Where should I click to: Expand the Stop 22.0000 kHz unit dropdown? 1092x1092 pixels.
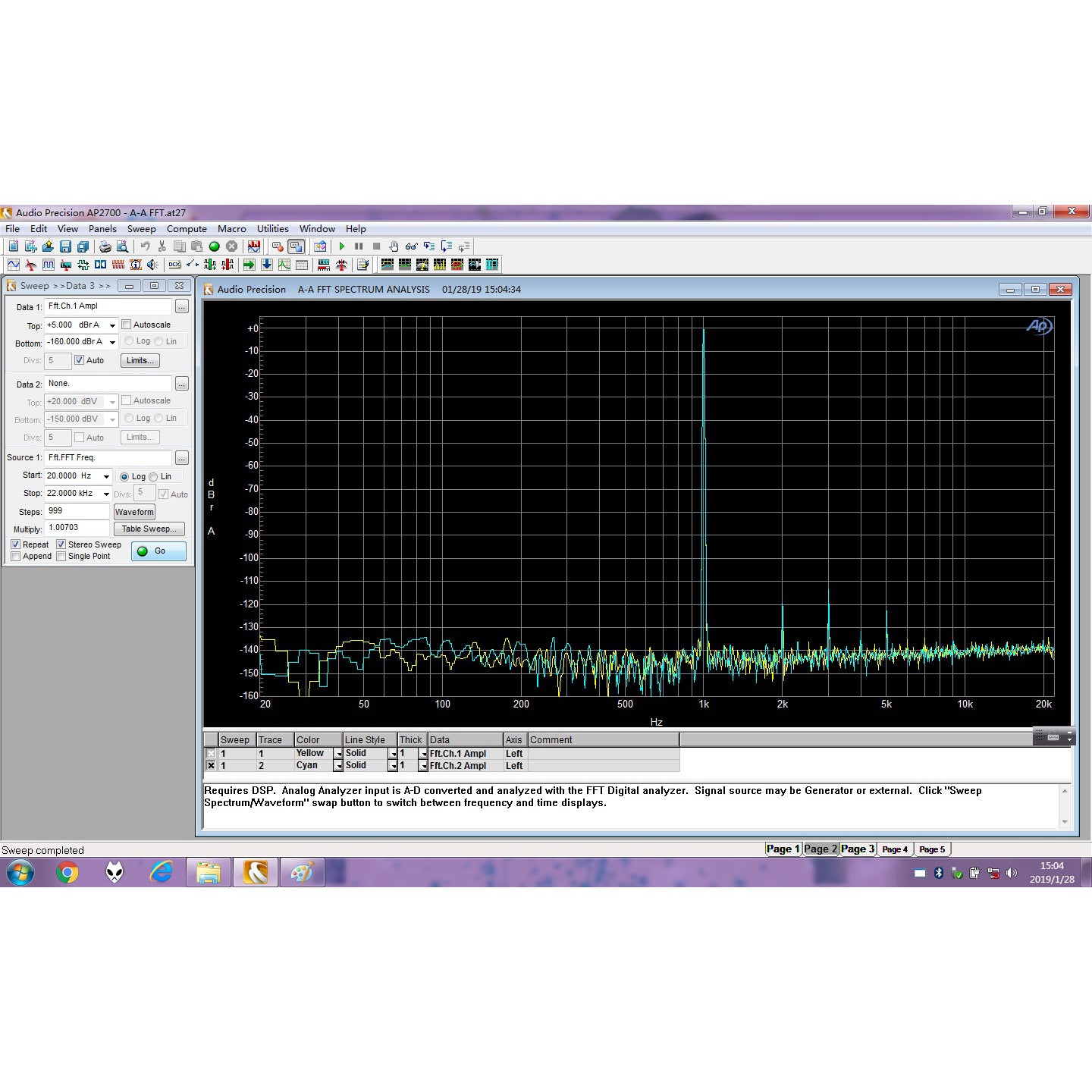(x=106, y=494)
